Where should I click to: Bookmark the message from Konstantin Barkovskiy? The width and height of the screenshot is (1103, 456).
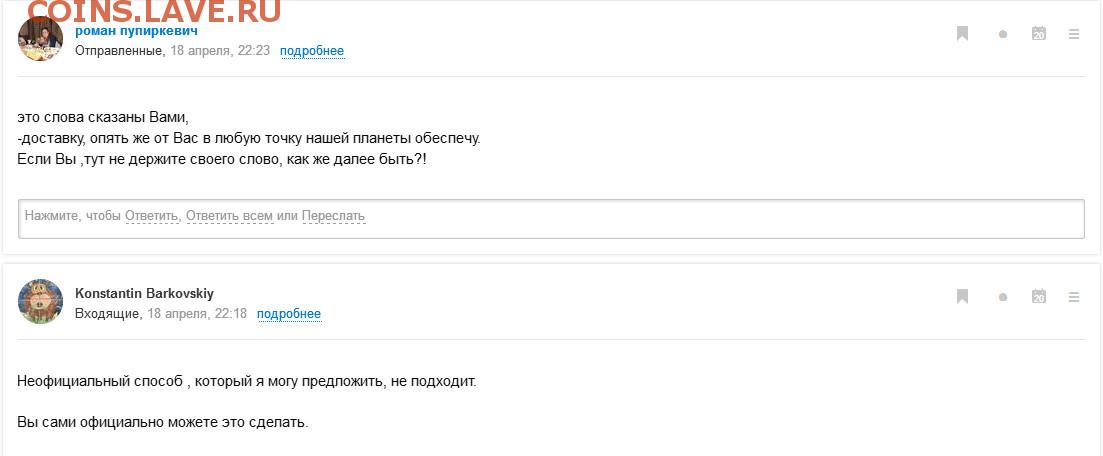(x=962, y=296)
